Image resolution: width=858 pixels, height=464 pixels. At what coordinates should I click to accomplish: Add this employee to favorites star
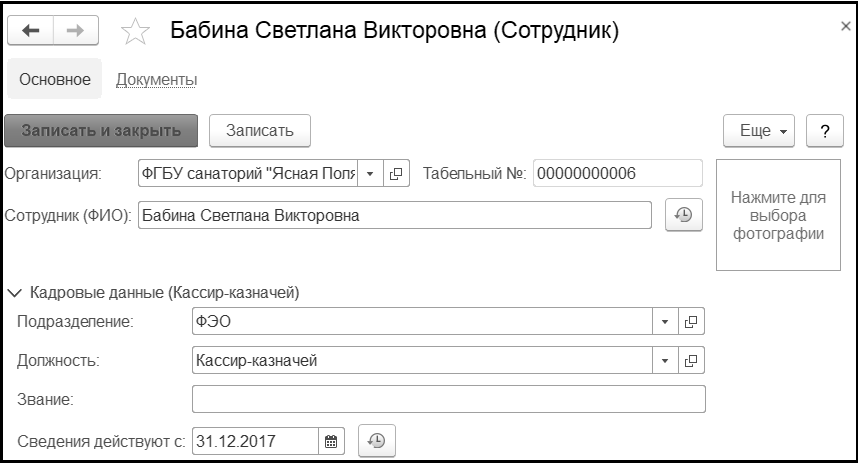pyautogui.click(x=134, y=32)
